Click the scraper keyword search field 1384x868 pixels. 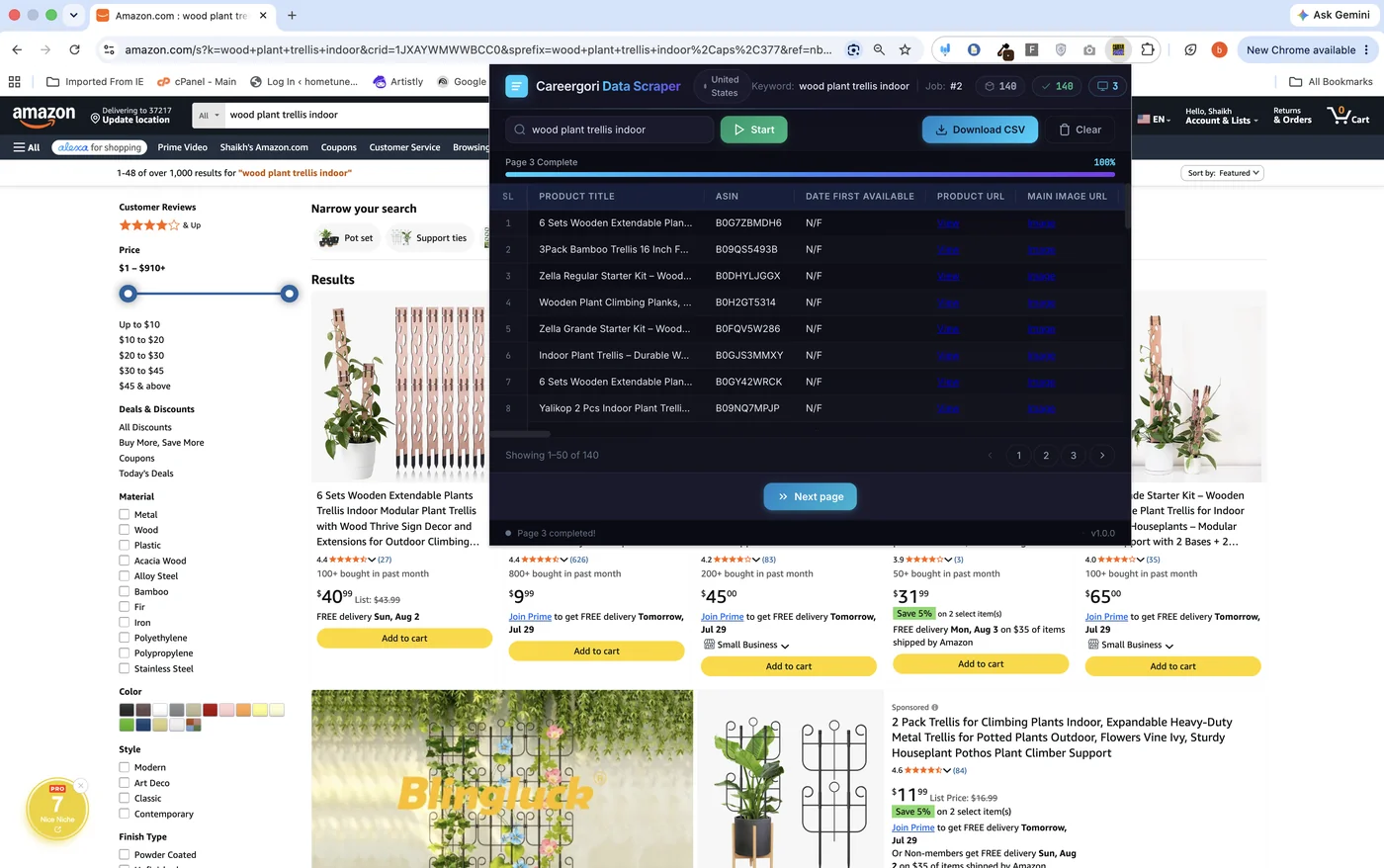tap(609, 130)
